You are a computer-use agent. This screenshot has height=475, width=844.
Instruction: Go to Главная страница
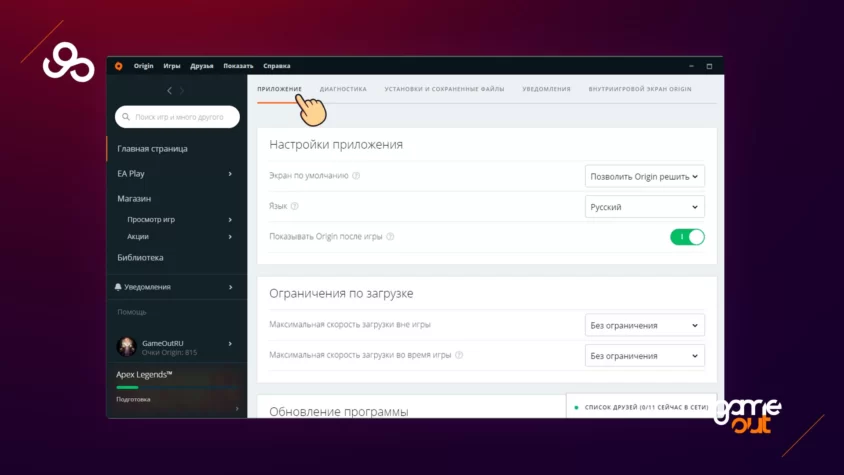pos(152,149)
